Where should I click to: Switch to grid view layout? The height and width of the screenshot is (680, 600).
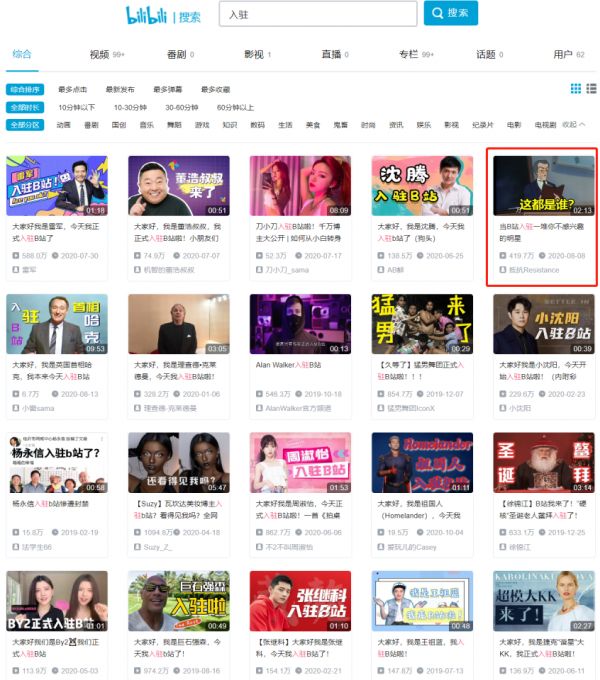[576, 89]
